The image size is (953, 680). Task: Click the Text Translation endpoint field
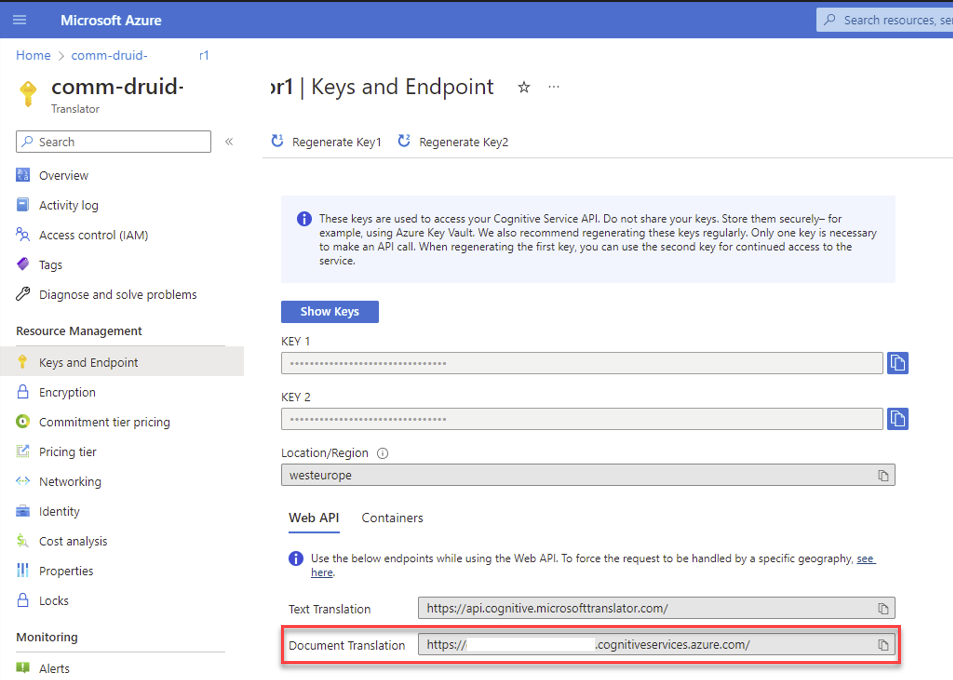[x=656, y=608]
